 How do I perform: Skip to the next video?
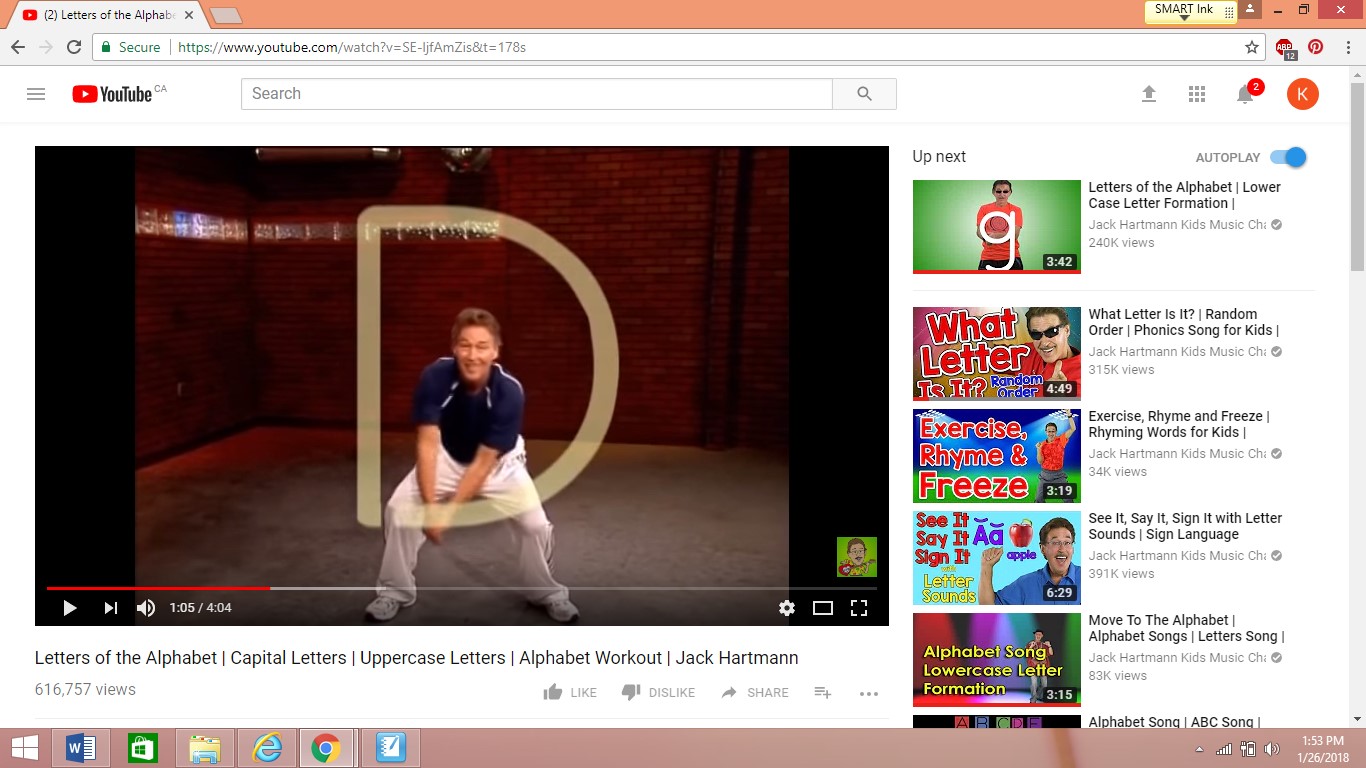tap(111, 608)
